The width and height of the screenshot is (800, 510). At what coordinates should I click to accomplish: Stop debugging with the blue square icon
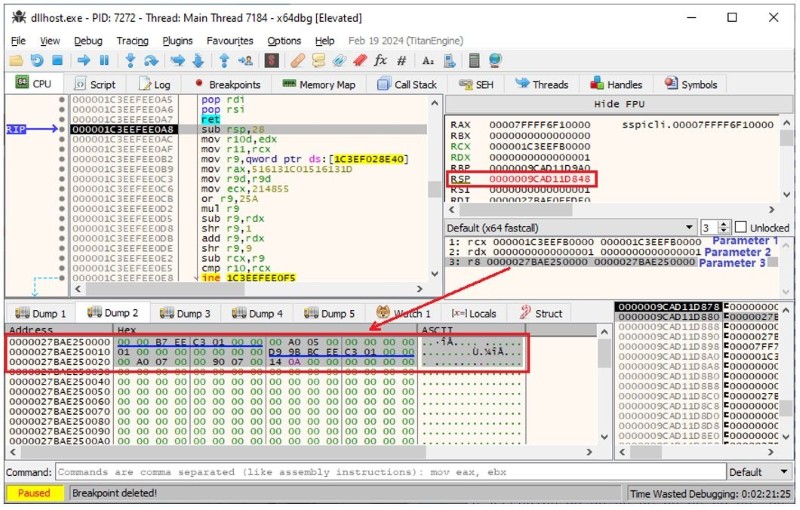point(57,60)
